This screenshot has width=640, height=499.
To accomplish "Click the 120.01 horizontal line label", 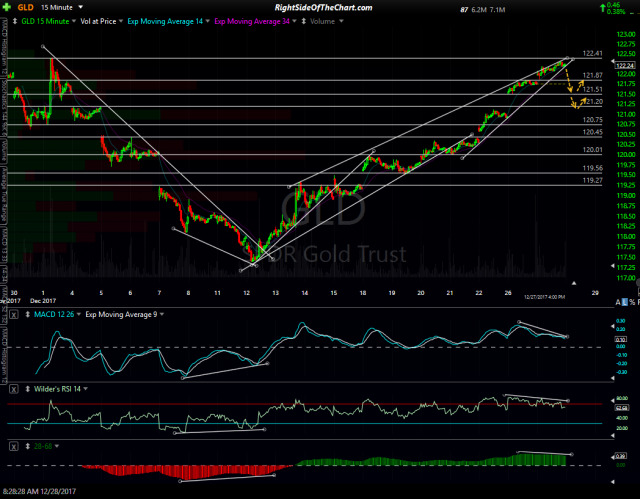I will tap(592, 150).
